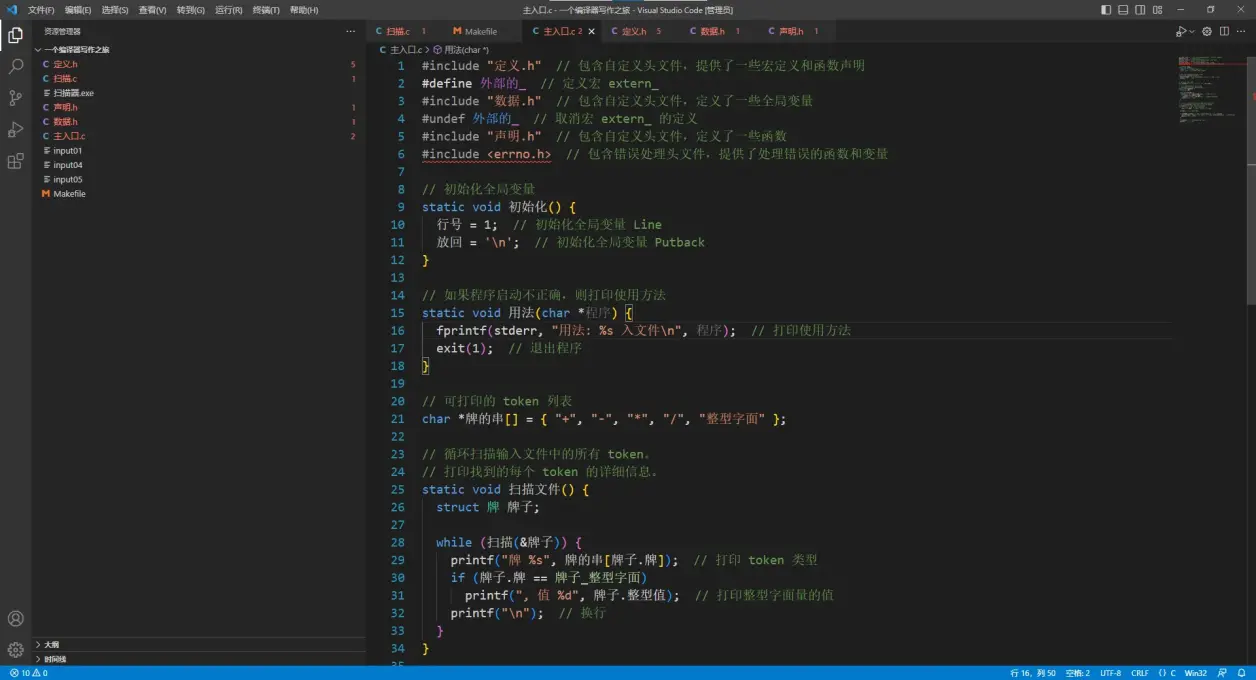The image size is (1256, 680).
Task: Open the 查看(V) menu
Action: 153,9
